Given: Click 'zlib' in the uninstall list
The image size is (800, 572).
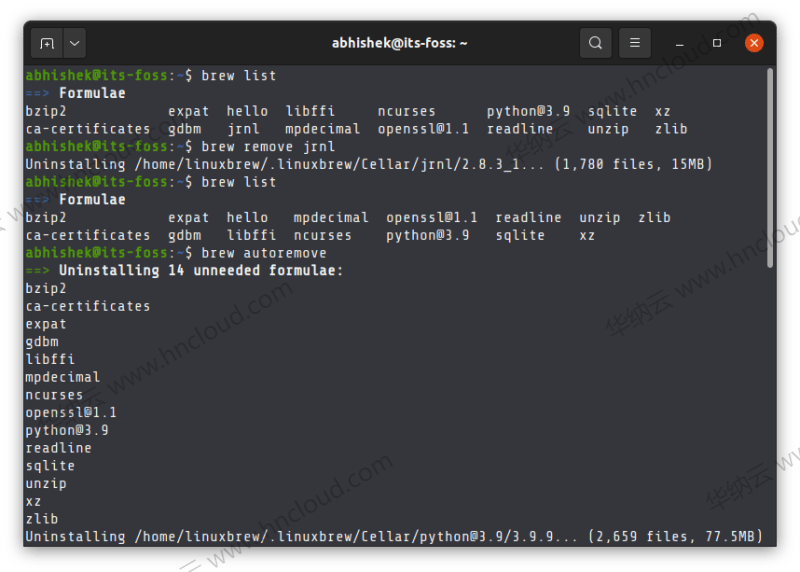Looking at the screenshot, I should 42,519.
